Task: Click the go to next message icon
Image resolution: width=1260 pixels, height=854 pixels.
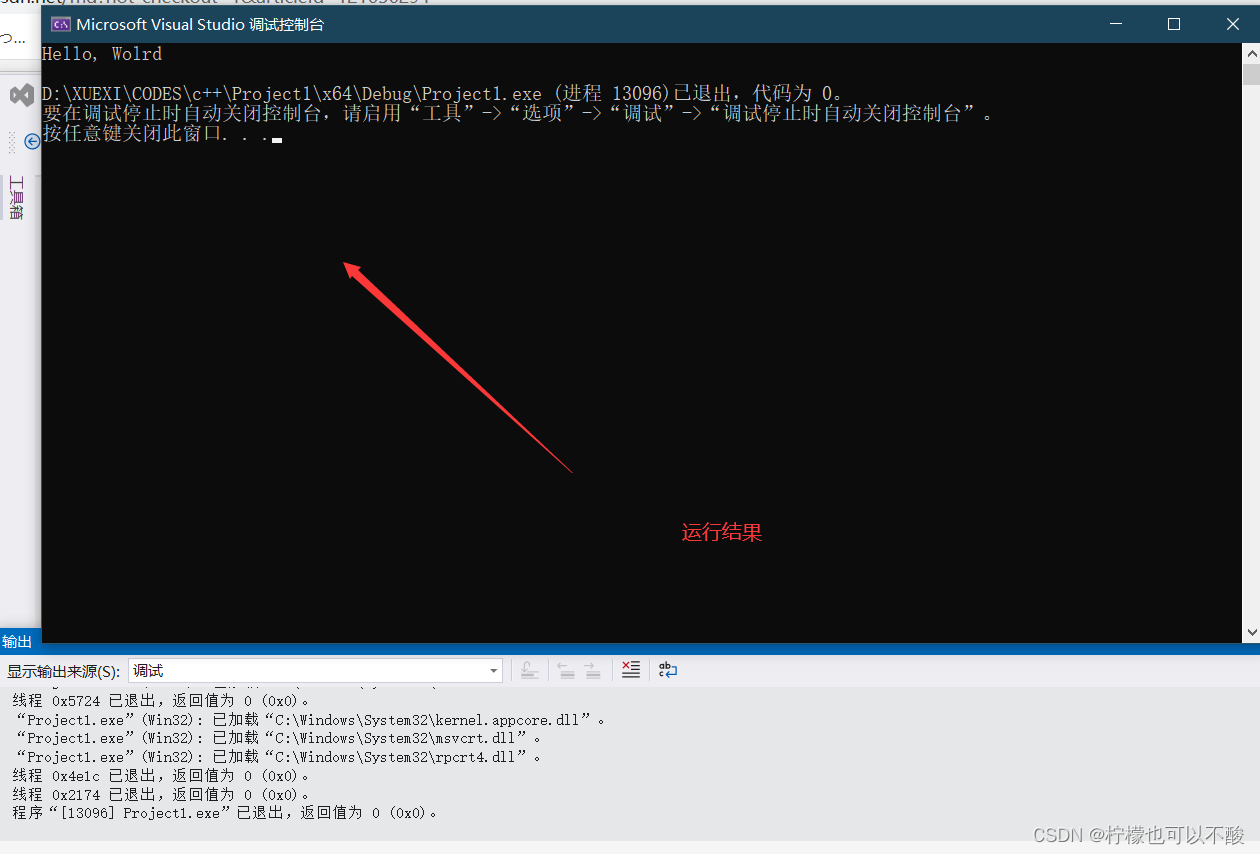Action: (593, 670)
